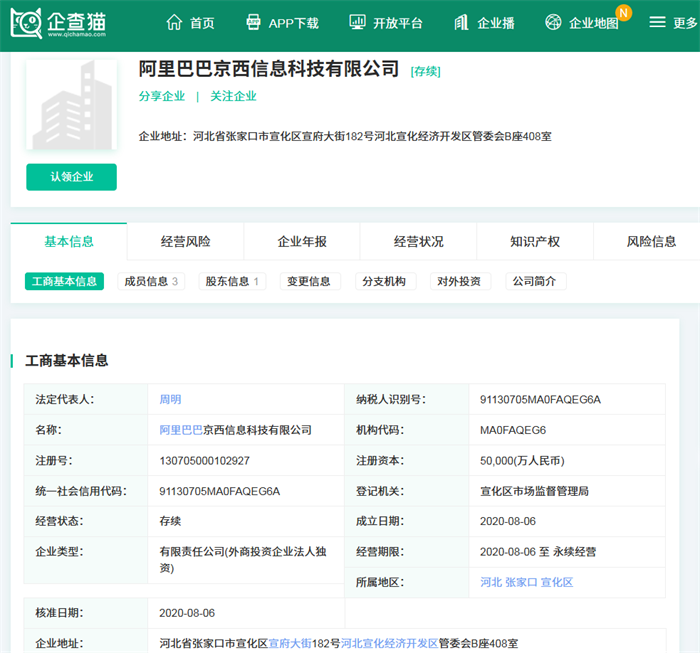700x653 pixels.
Task: Open the 分支机构 sub-tab
Action: pyautogui.click(x=384, y=281)
